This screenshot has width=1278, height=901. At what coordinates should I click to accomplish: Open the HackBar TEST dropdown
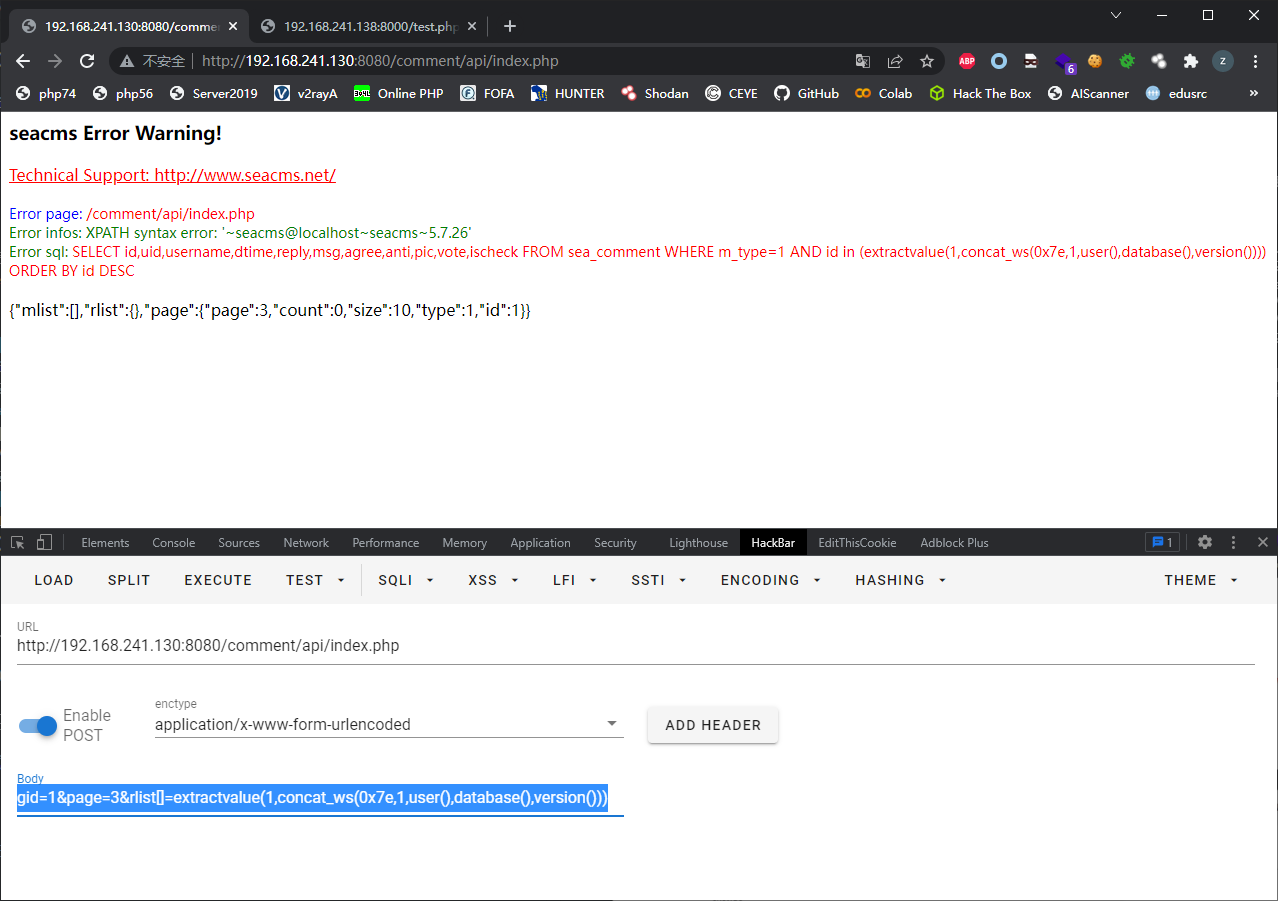coord(315,580)
